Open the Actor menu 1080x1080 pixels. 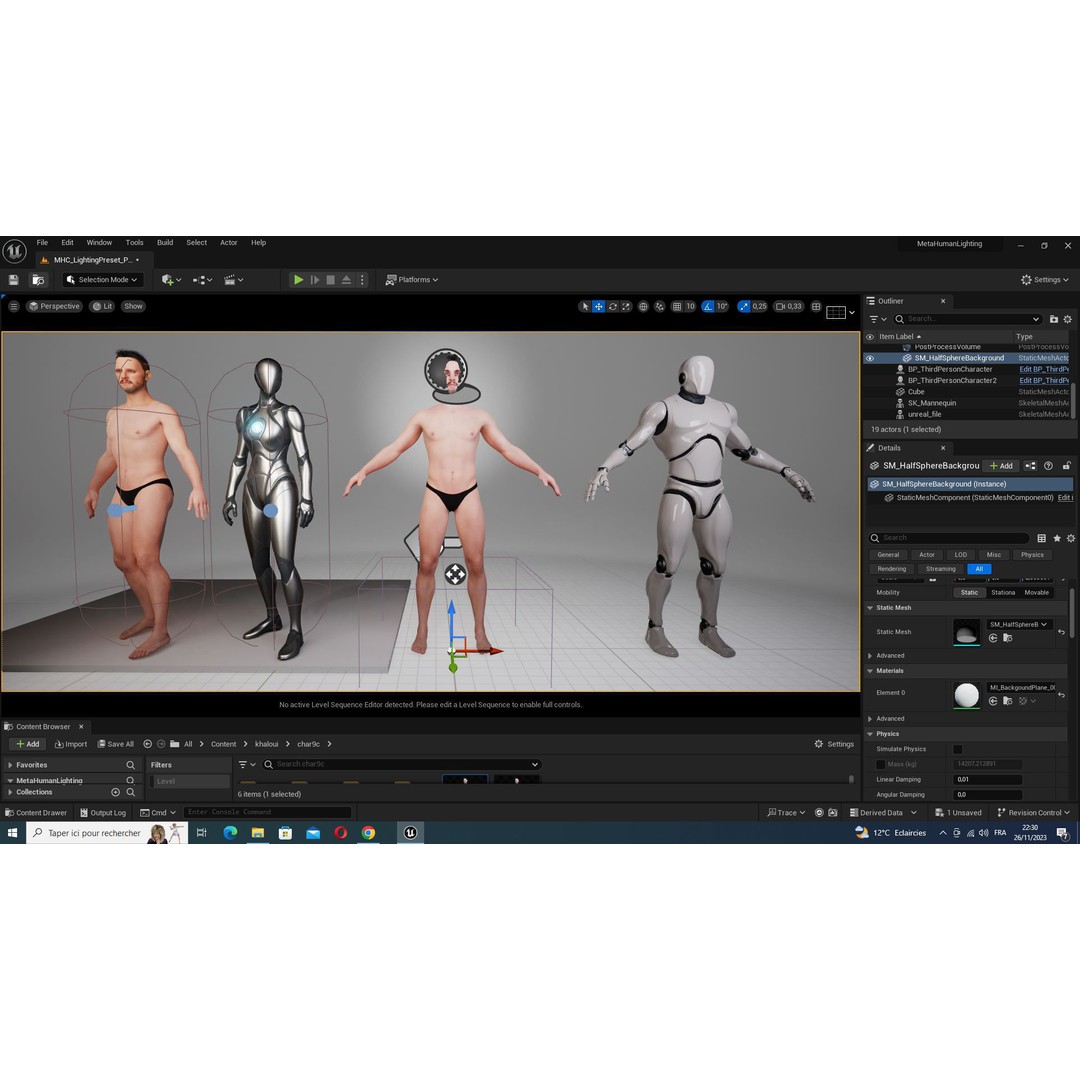229,242
